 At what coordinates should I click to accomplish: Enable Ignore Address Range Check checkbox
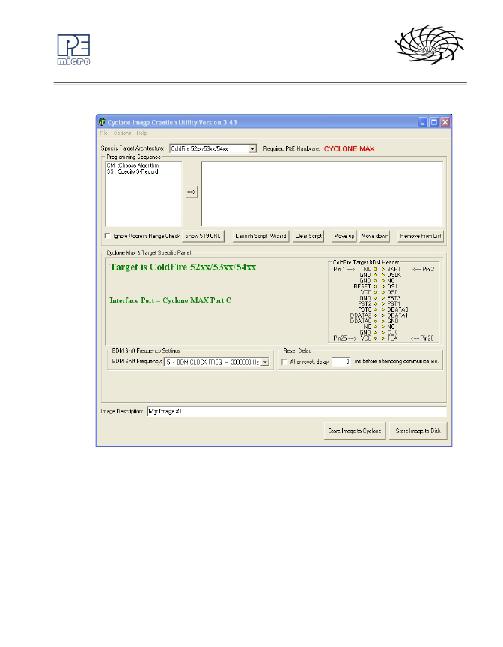coord(108,236)
